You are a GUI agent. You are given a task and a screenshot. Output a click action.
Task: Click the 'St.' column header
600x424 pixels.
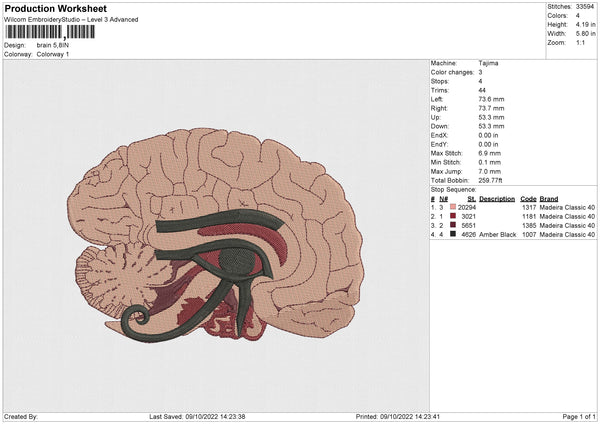tap(471, 199)
